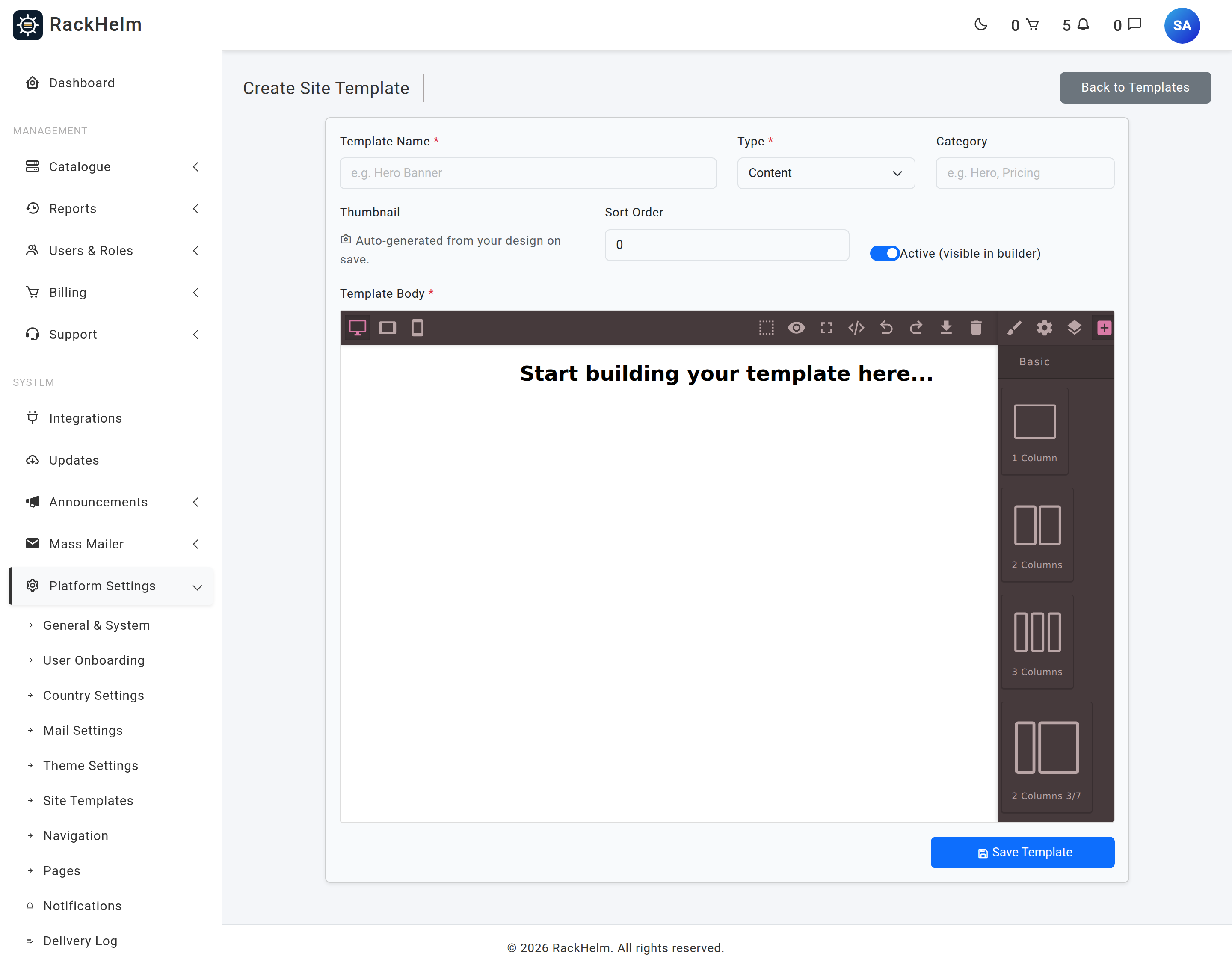Enter fullscreen mode in editor
1232x971 pixels.
point(826,328)
